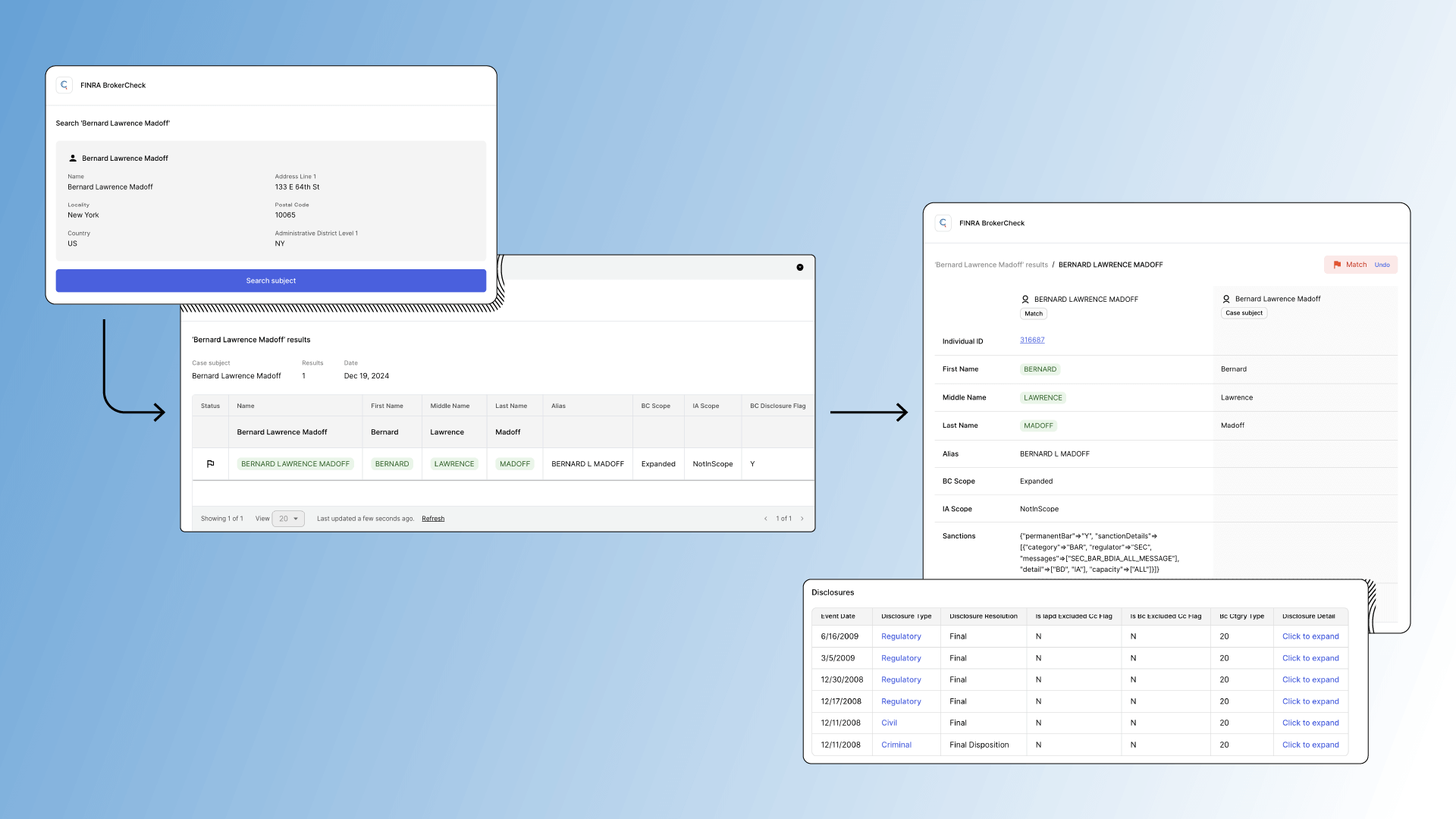Click Showing 1 of 1 footer text

[x=222, y=519]
